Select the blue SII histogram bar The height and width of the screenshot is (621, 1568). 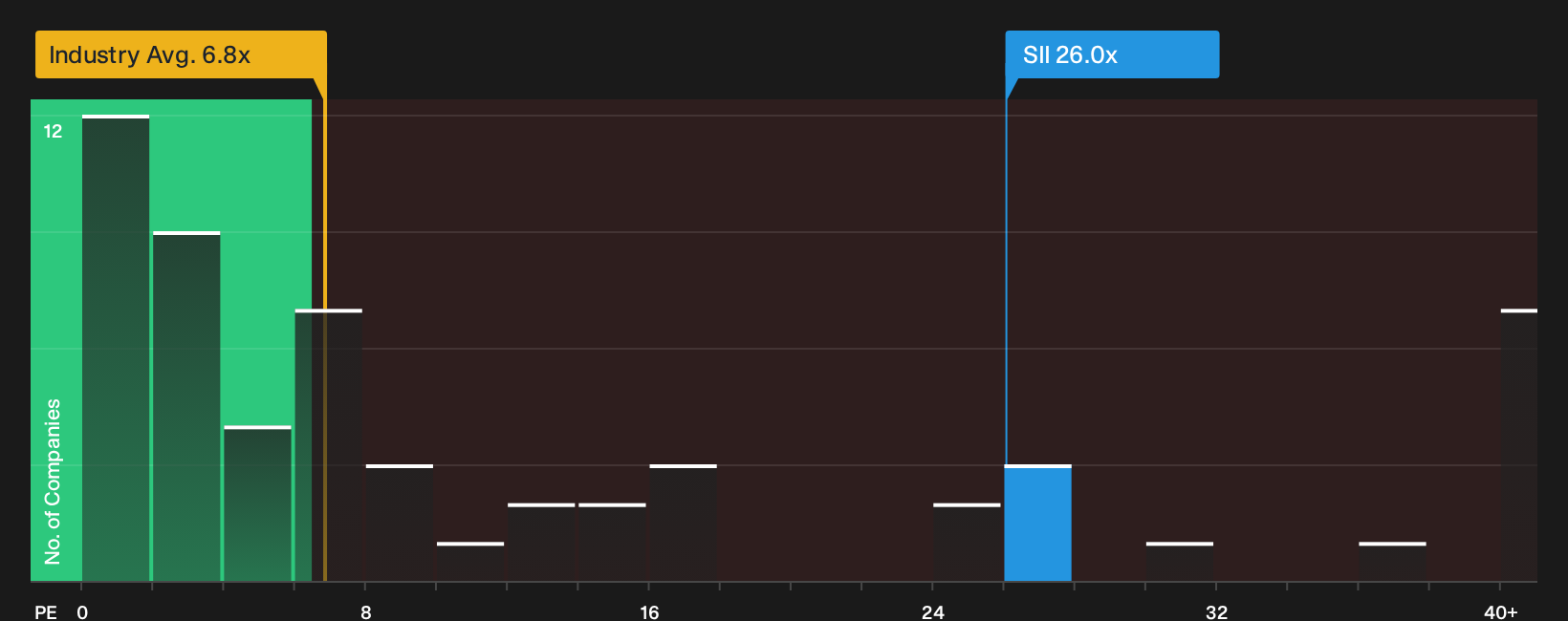tap(1037, 523)
